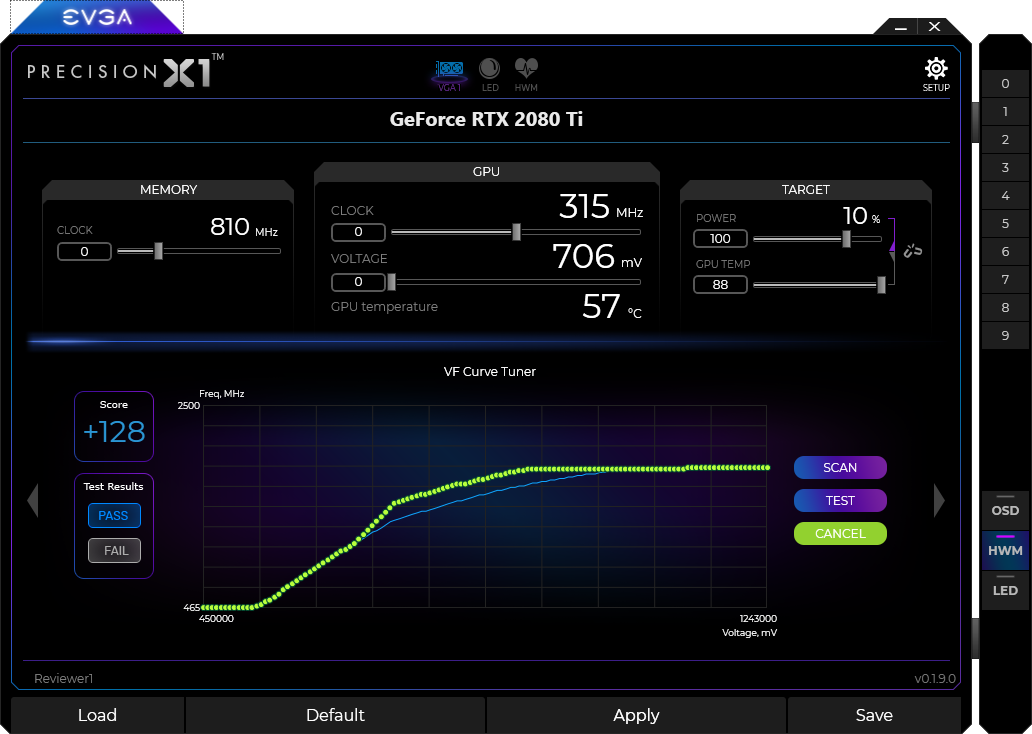The width and height of the screenshot is (1032, 734).
Task: Toggle the HWM side button
Action: point(1005,550)
